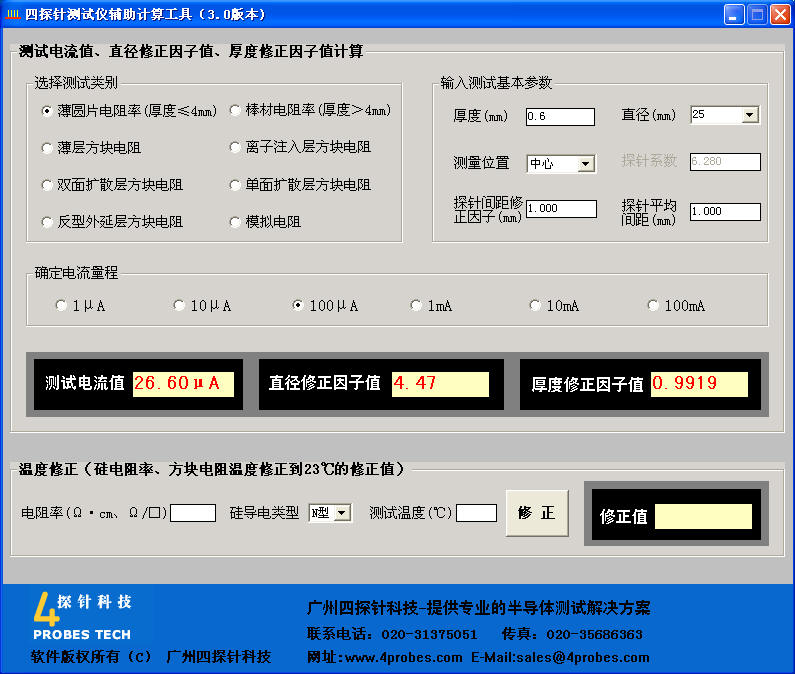
Task: Click the app icon in title bar
Action: (x=12, y=14)
